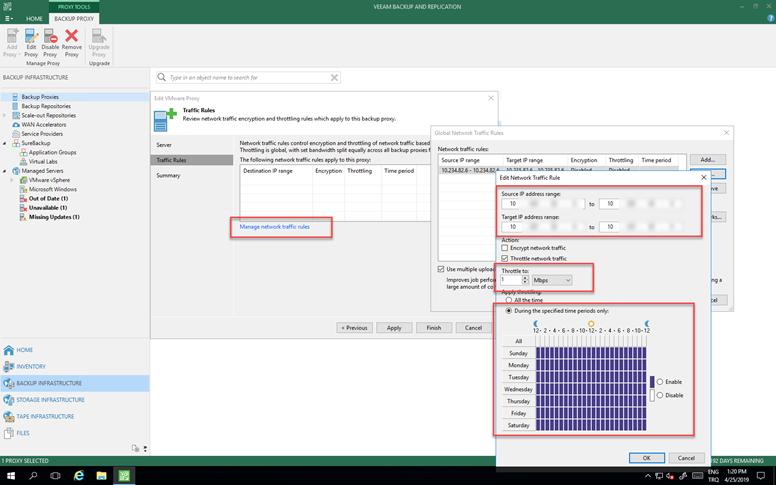This screenshot has width=776, height=485.
Task: Collapse the SureBackup tree node
Action: coord(4,144)
